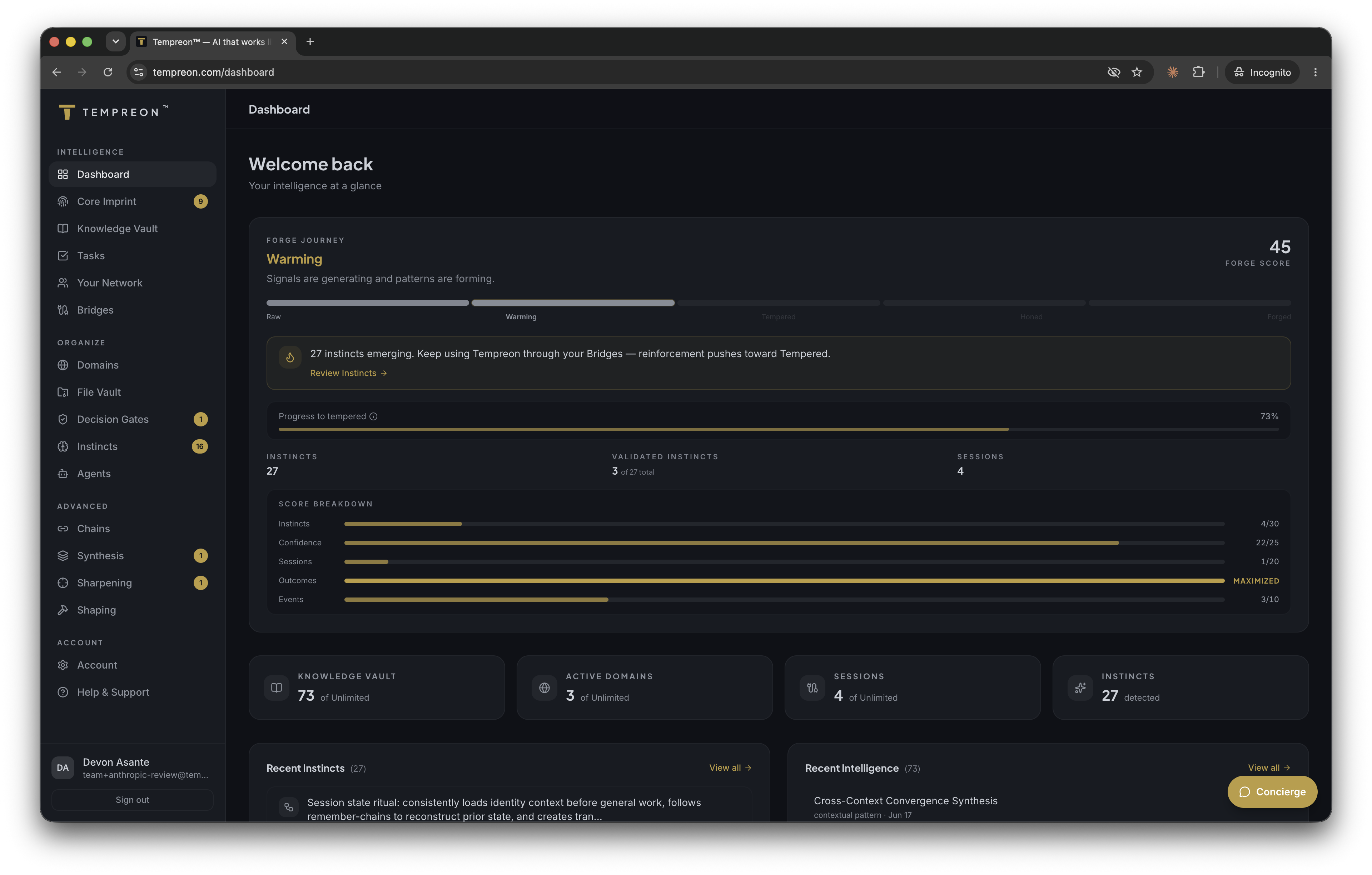This screenshot has height=875, width=1372.
Task: Click the Domains globe icon in sidebar
Action: (63, 365)
